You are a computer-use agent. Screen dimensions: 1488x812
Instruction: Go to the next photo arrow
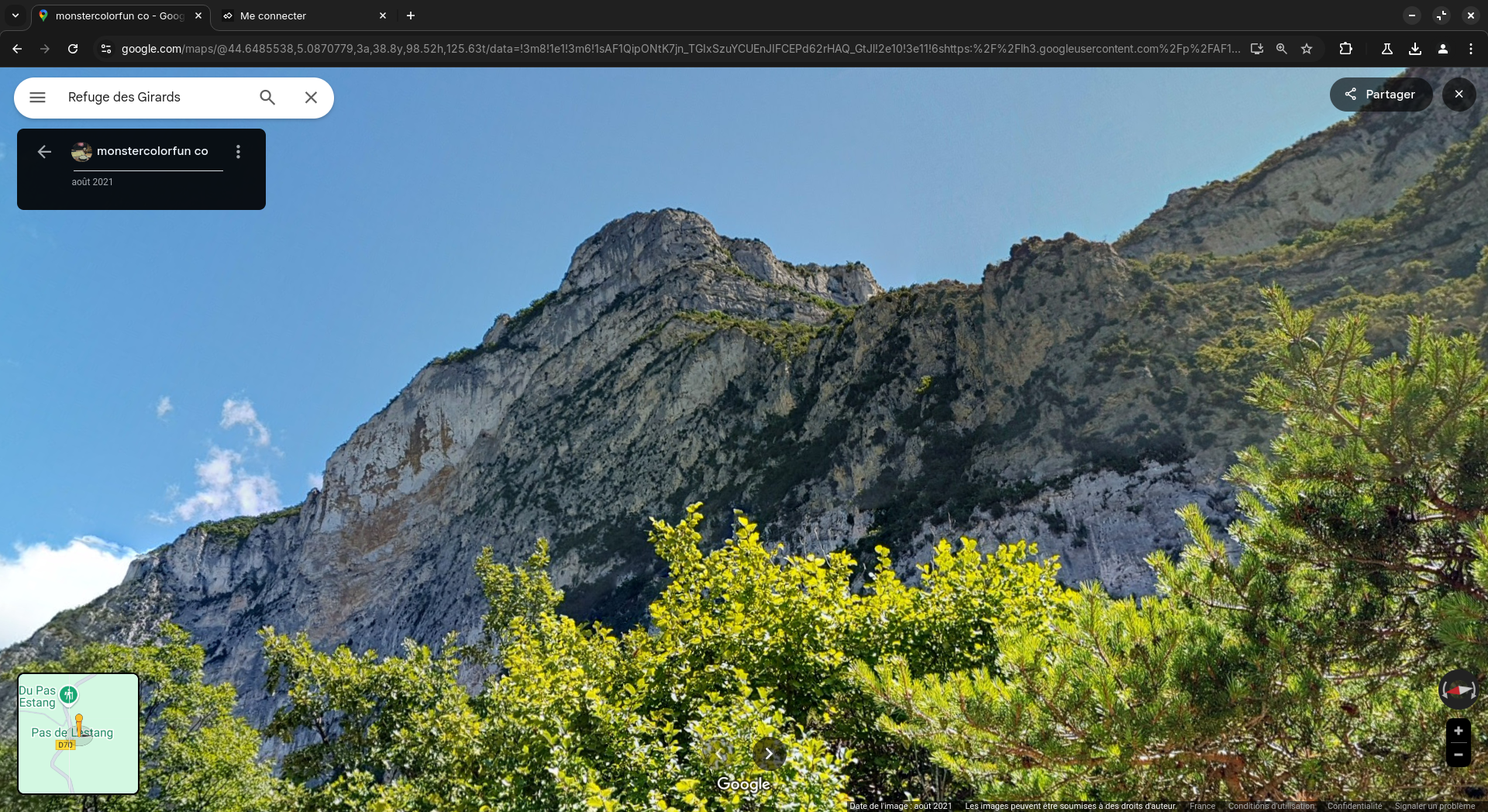tap(769, 753)
